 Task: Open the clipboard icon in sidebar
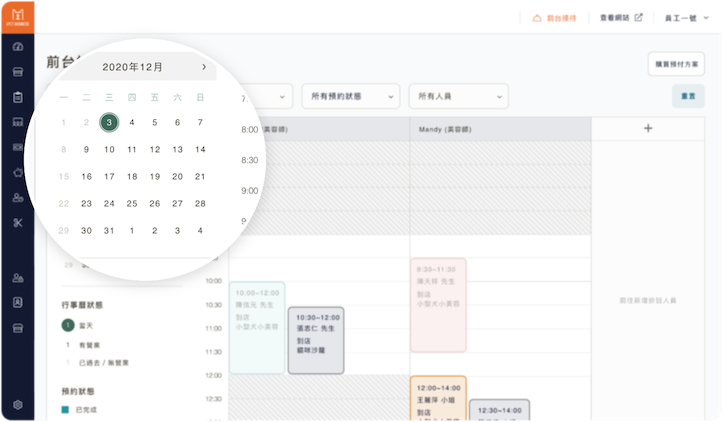click(18, 97)
